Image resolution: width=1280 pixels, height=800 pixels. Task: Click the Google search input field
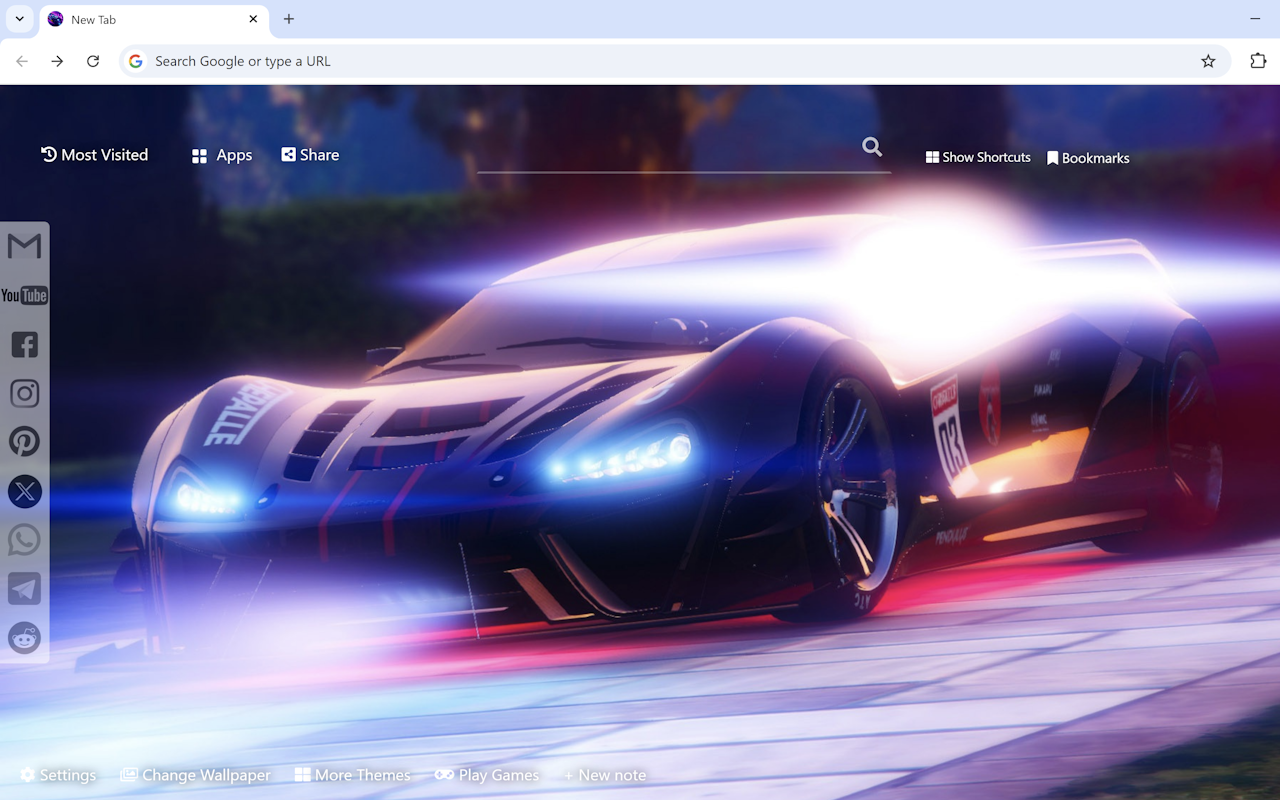(x=400, y=61)
